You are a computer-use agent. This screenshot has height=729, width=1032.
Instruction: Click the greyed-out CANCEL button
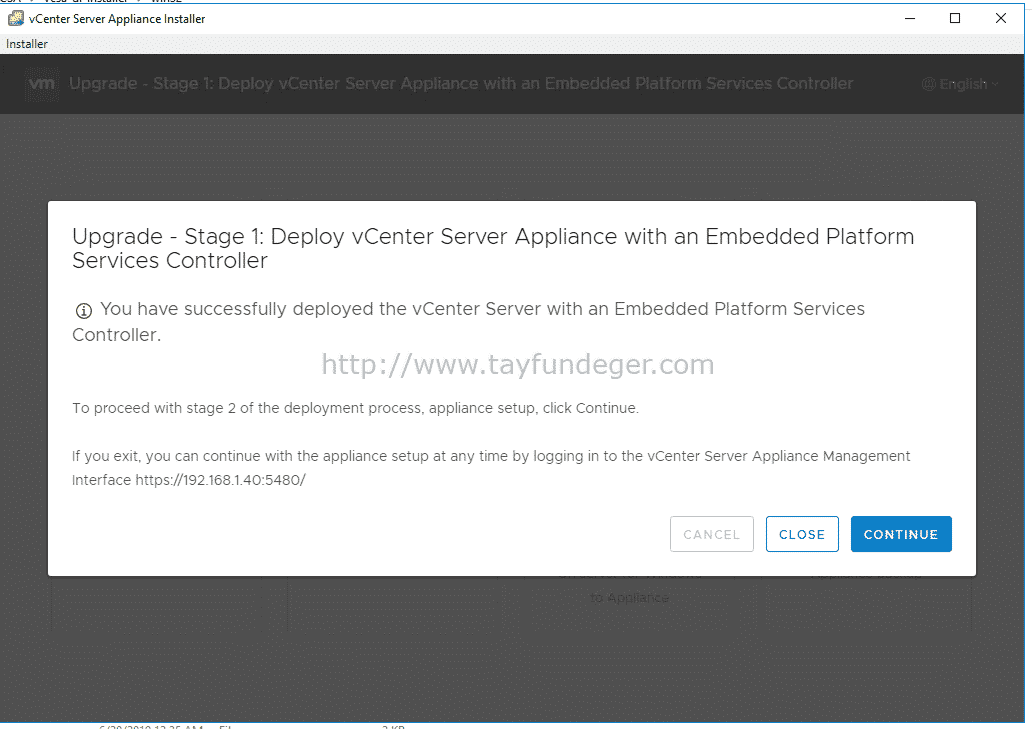[x=711, y=534]
